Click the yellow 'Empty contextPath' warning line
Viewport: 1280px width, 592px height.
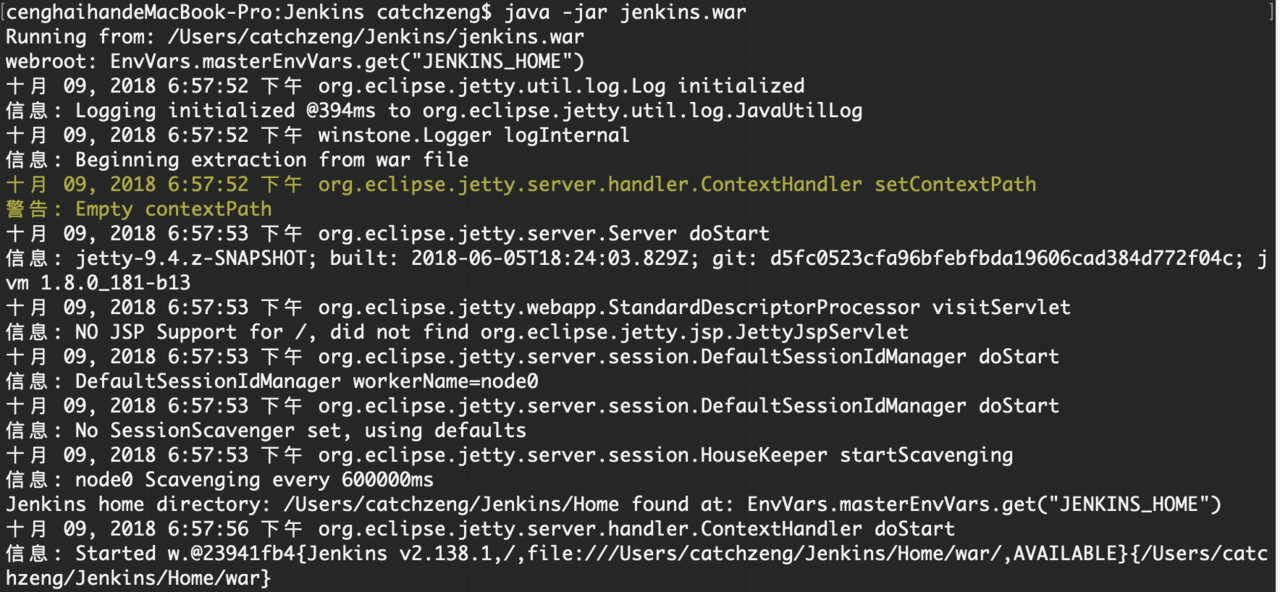coord(139,209)
